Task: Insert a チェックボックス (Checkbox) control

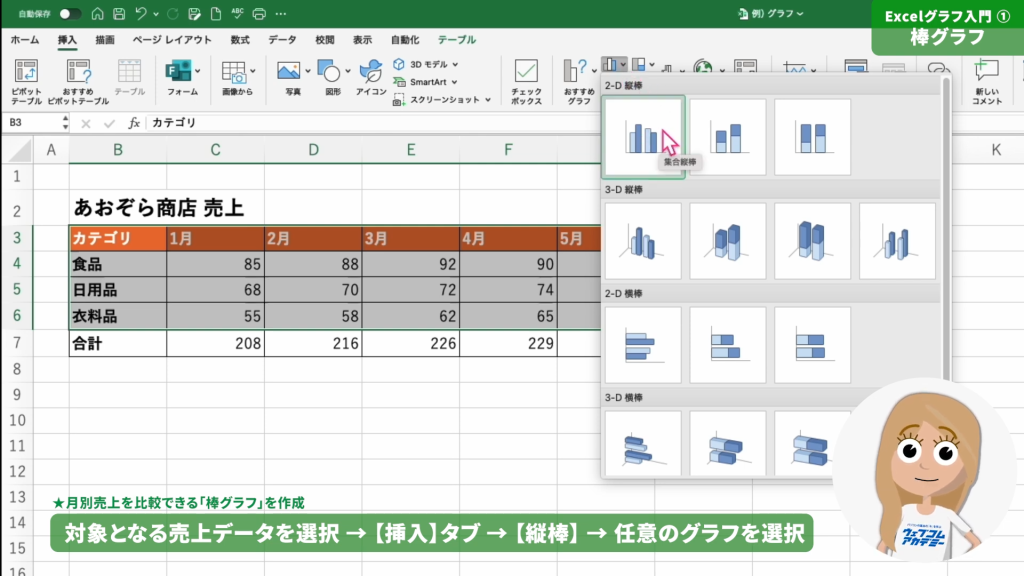Action: tap(526, 81)
